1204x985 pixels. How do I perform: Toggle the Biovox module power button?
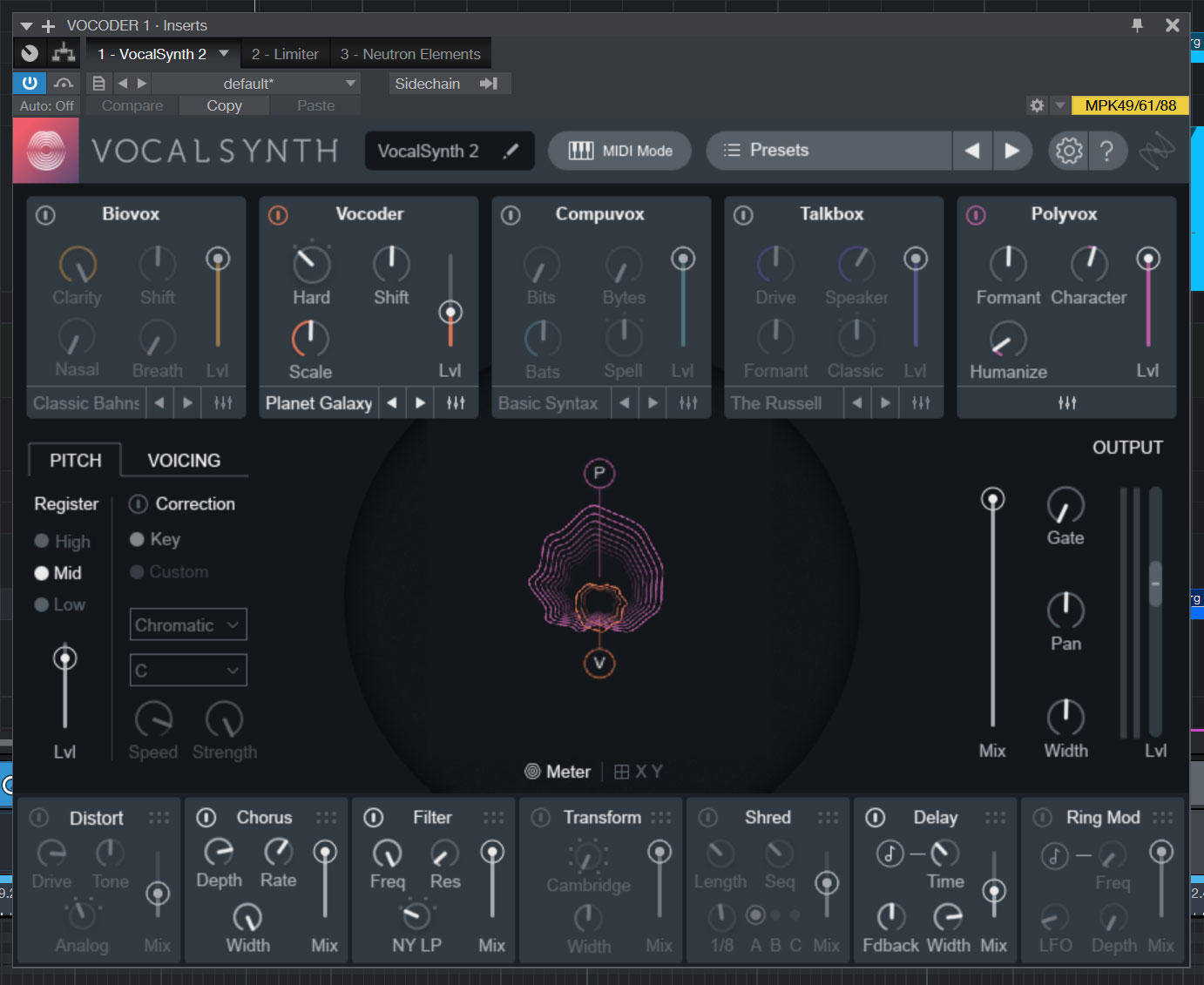[x=45, y=215]
